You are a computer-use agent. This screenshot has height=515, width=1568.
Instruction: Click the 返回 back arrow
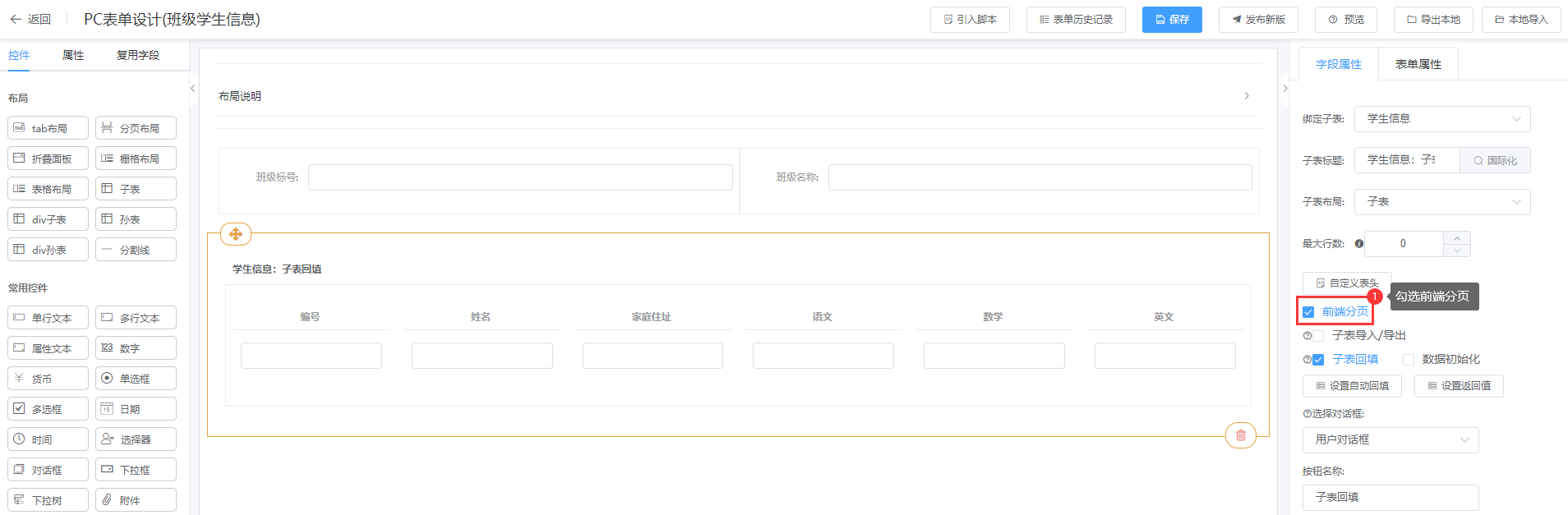pyautogui.click(x=15, y=20)
